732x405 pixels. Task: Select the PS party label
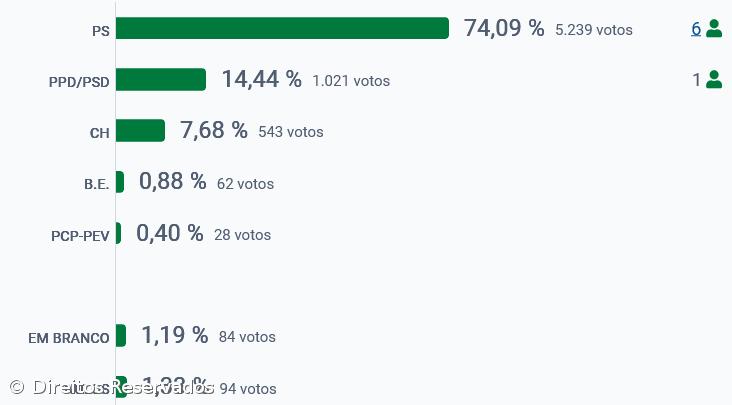[x=100, y=31]
